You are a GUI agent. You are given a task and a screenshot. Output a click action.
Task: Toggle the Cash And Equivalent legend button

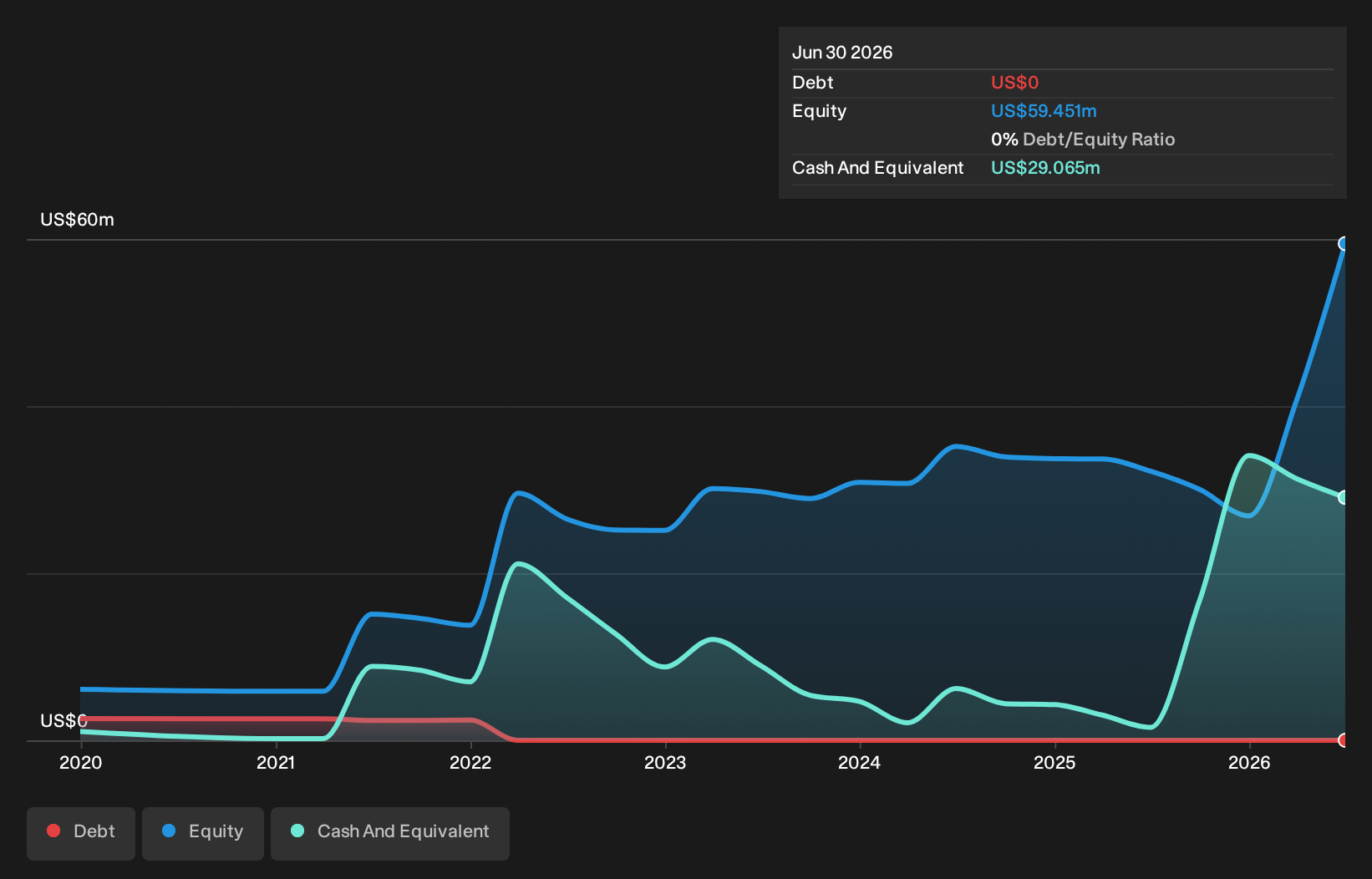point(390,833)
